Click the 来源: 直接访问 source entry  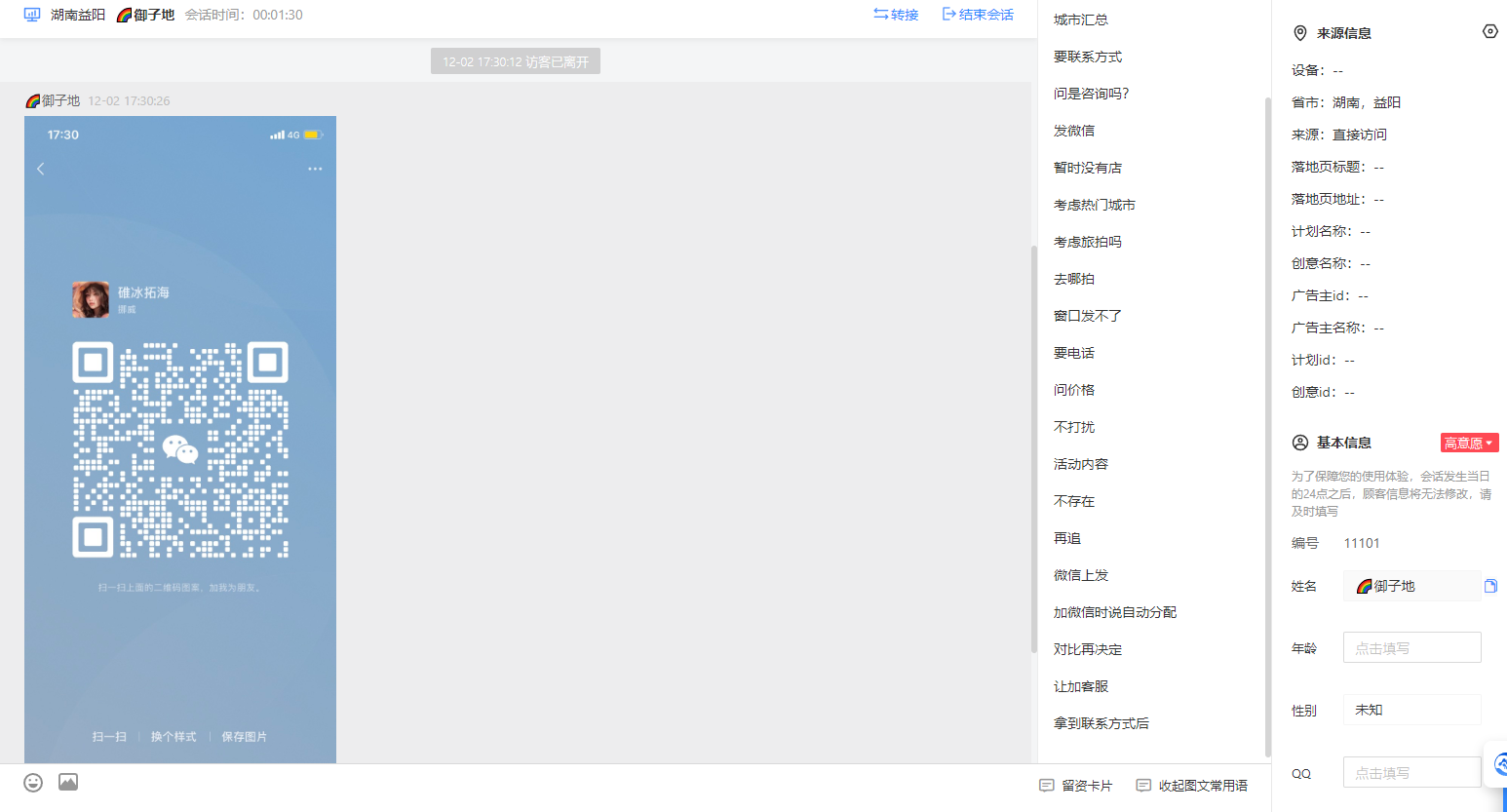1339,135
